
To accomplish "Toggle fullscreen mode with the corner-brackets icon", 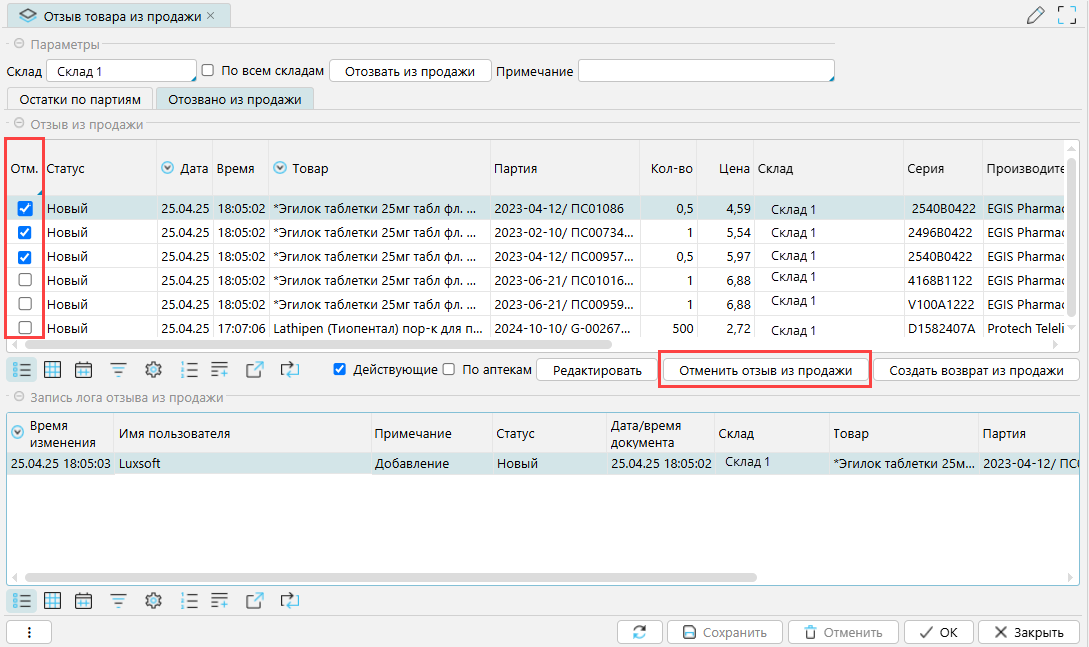I will click(1067, 16).
